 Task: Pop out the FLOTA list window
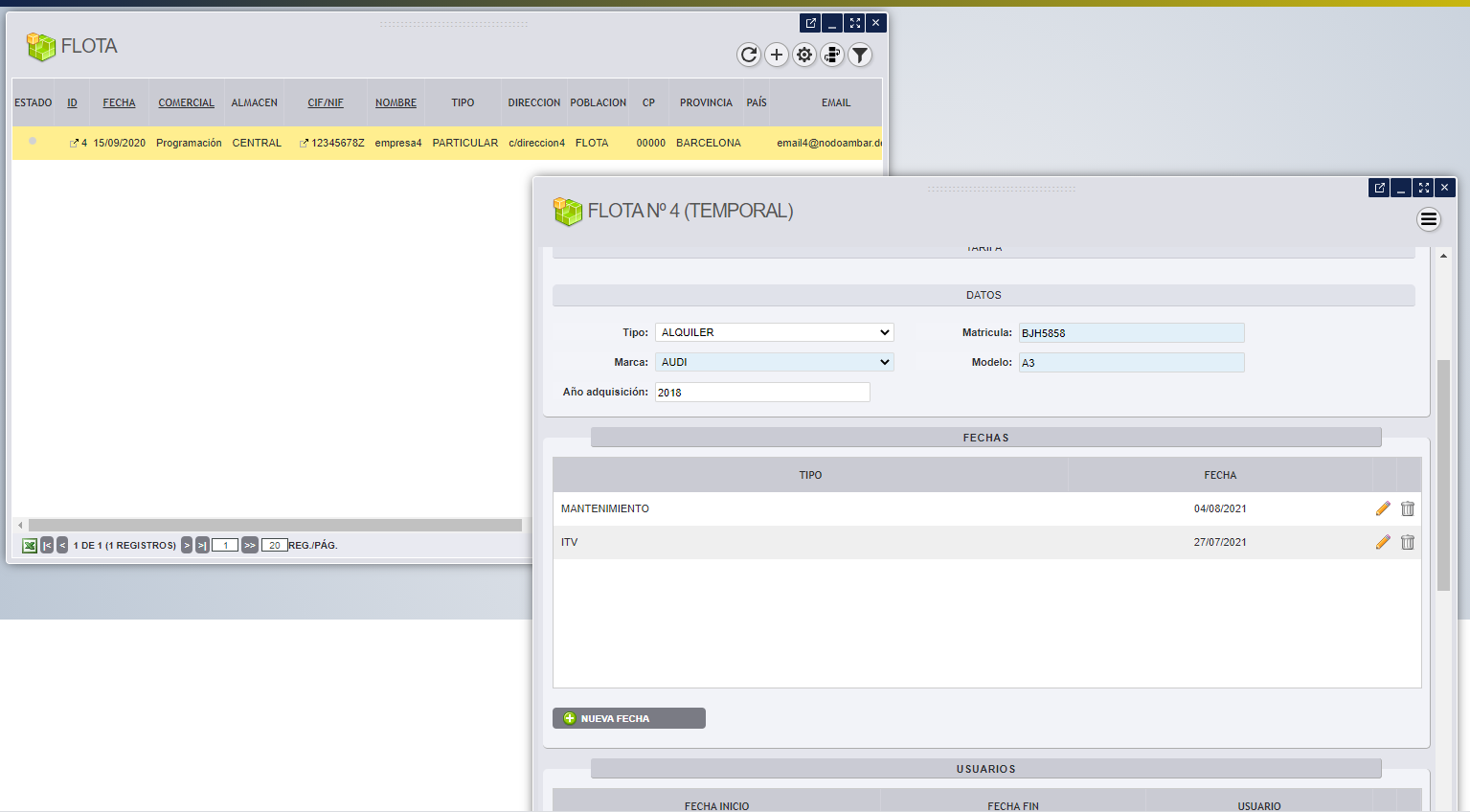811,23
